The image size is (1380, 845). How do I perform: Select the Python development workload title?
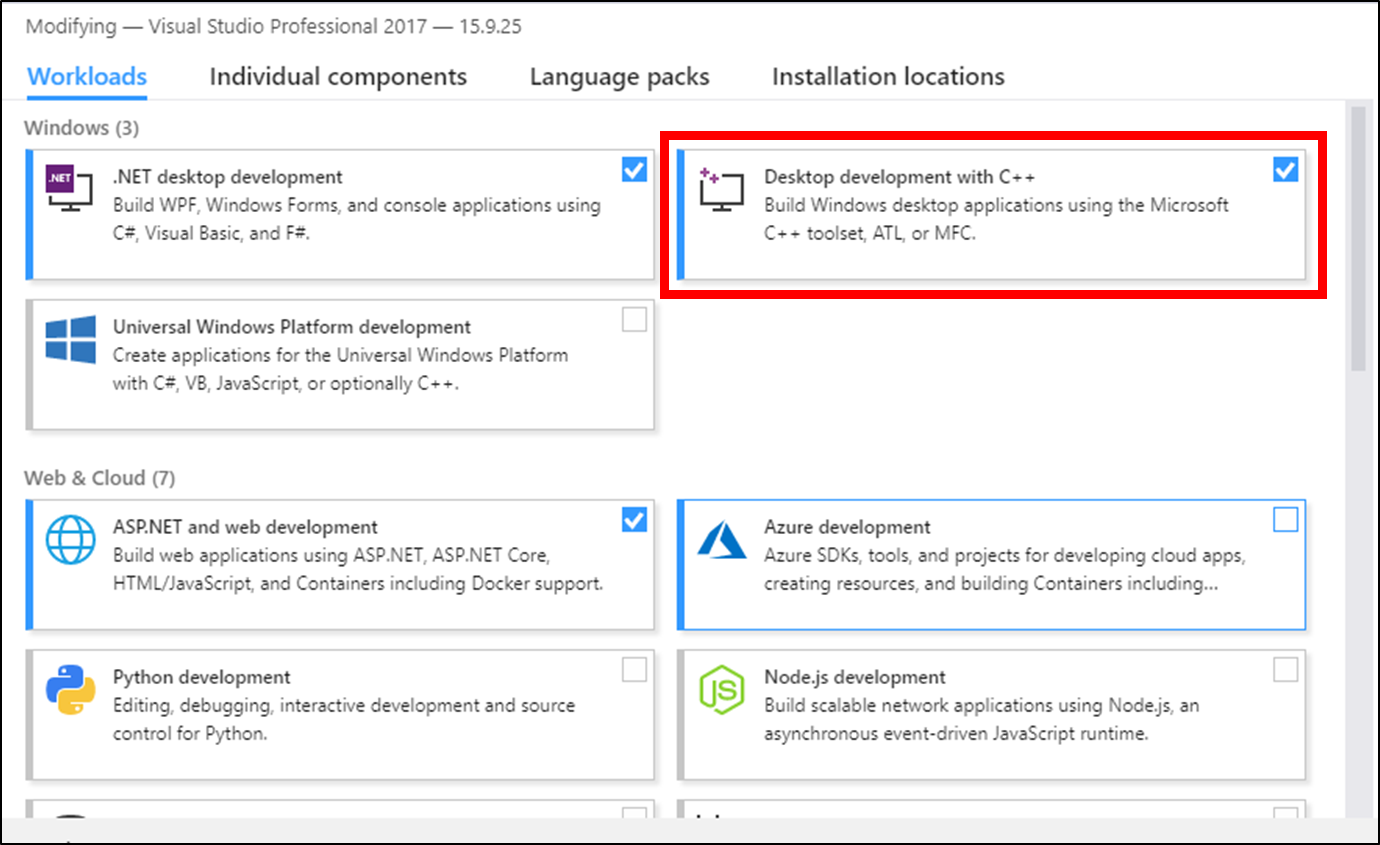[202, 677]
